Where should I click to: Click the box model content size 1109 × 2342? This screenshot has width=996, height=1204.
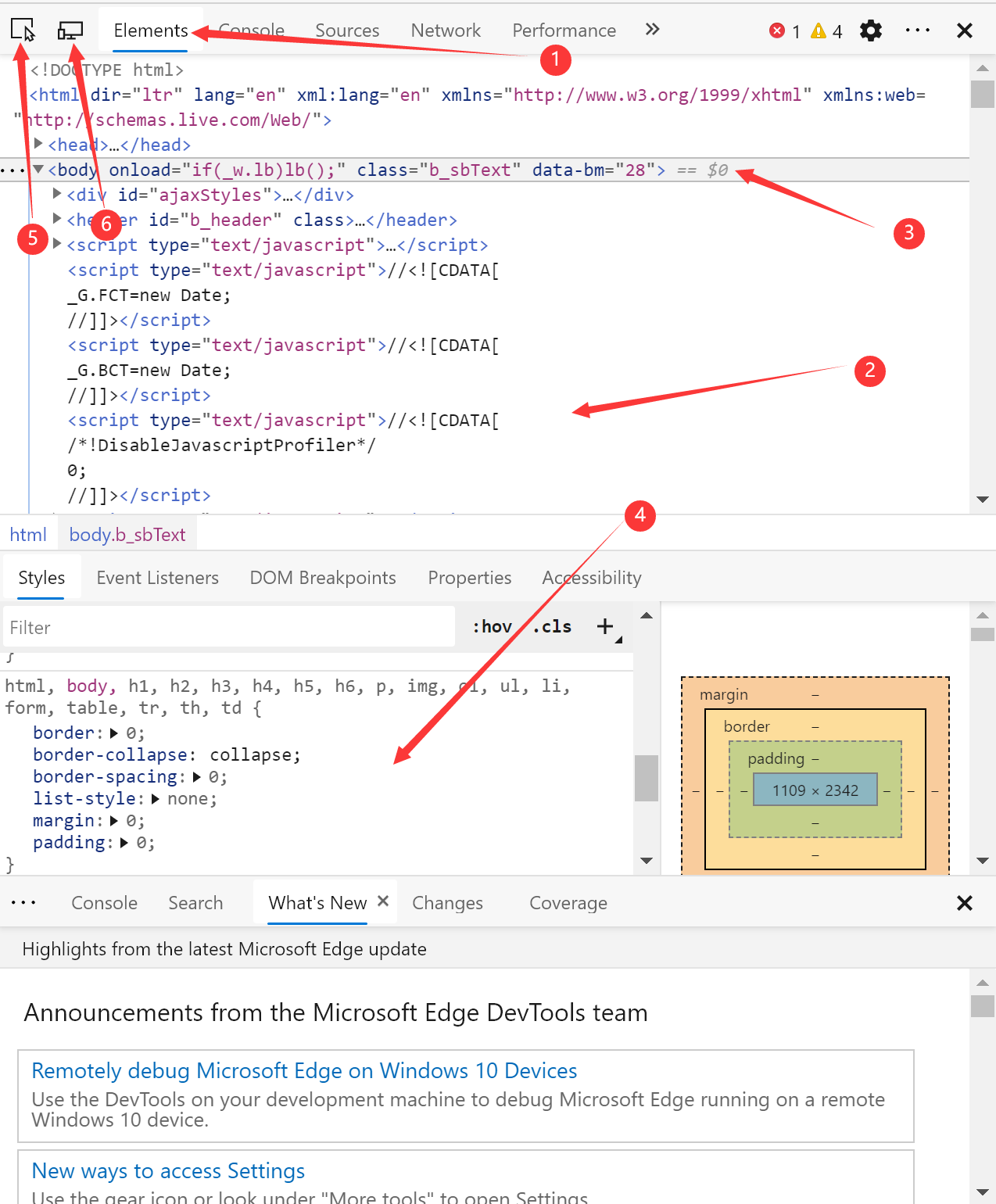tap(815, 790)
